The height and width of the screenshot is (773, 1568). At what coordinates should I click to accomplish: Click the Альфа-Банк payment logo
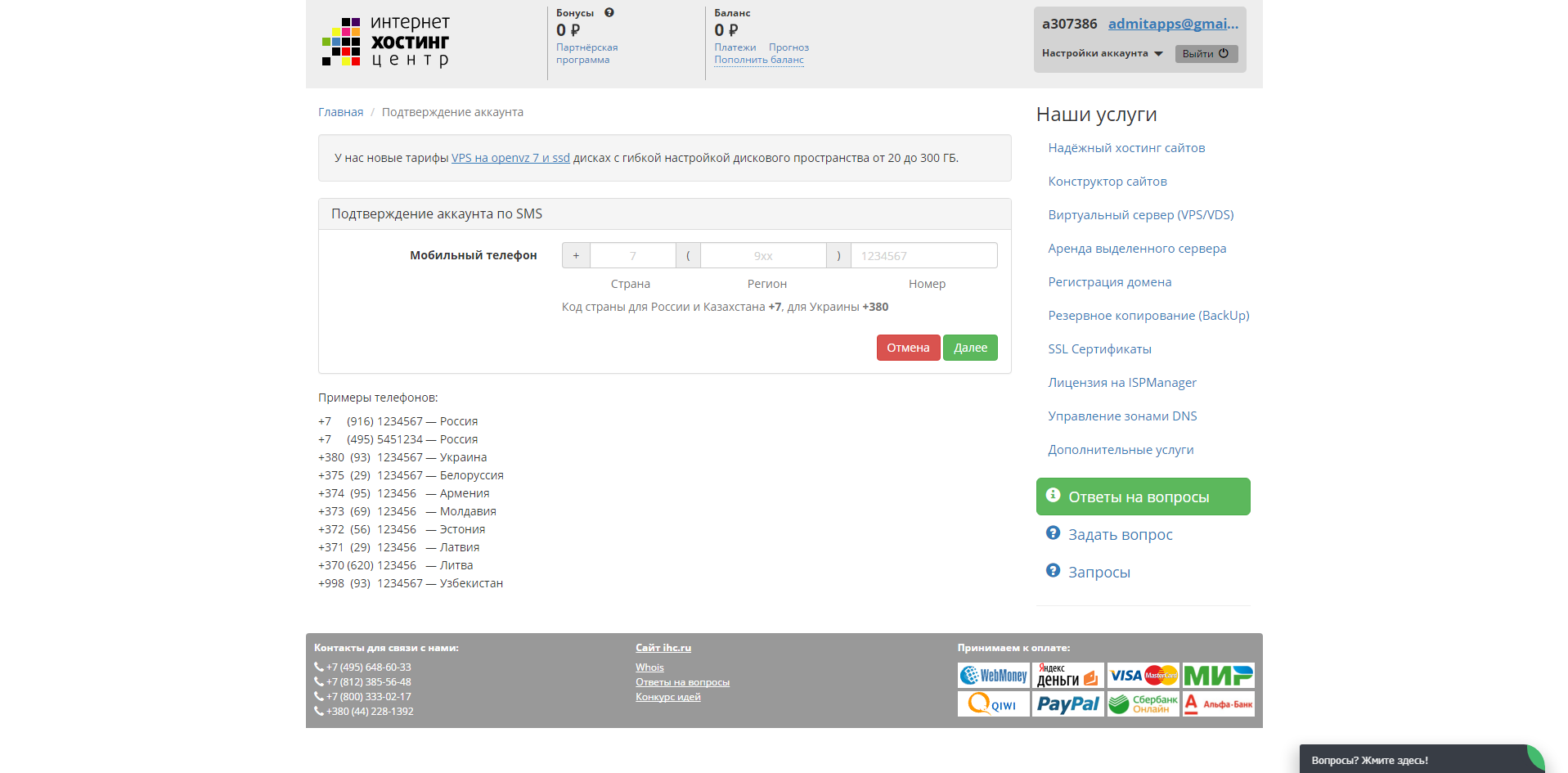[1219, 704]
